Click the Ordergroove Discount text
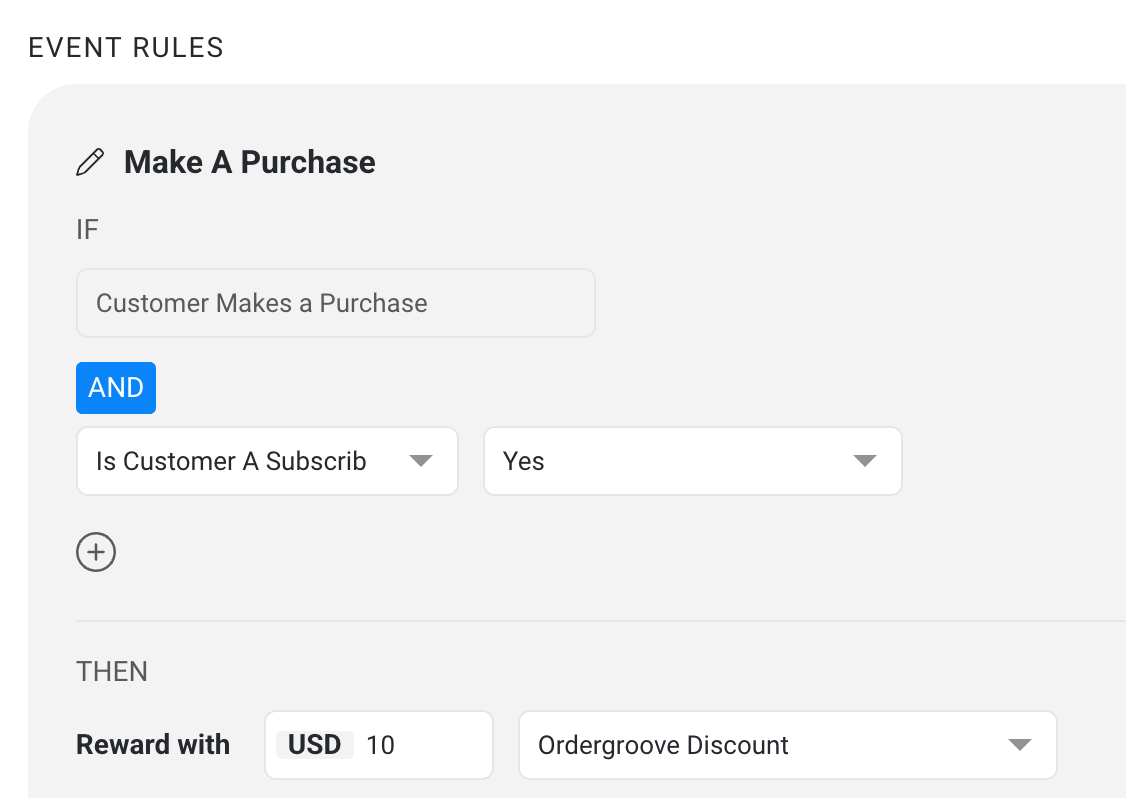Screen dimensions: 1126x798 [x=663, y=745]
